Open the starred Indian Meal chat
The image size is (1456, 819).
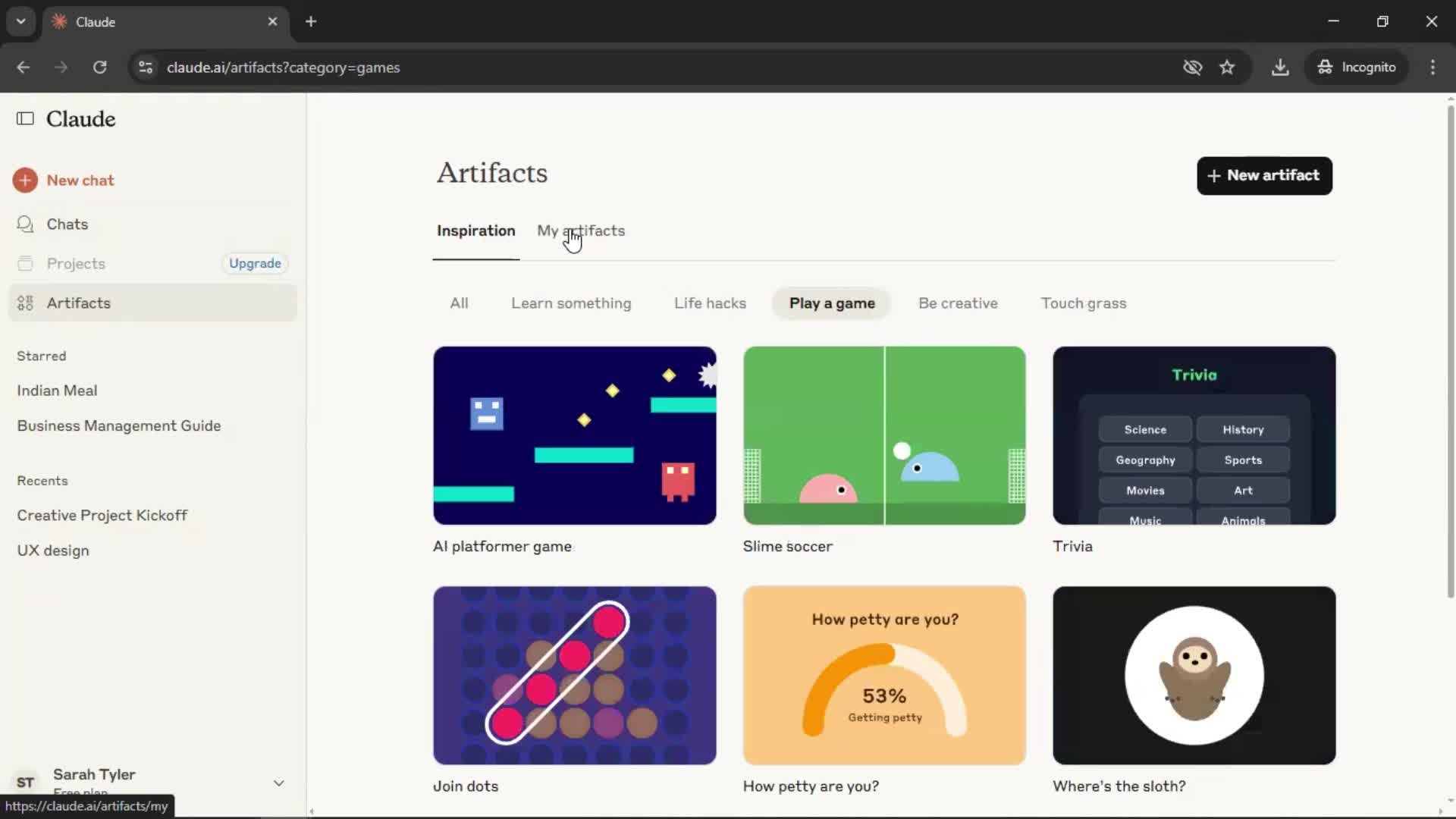57,391
